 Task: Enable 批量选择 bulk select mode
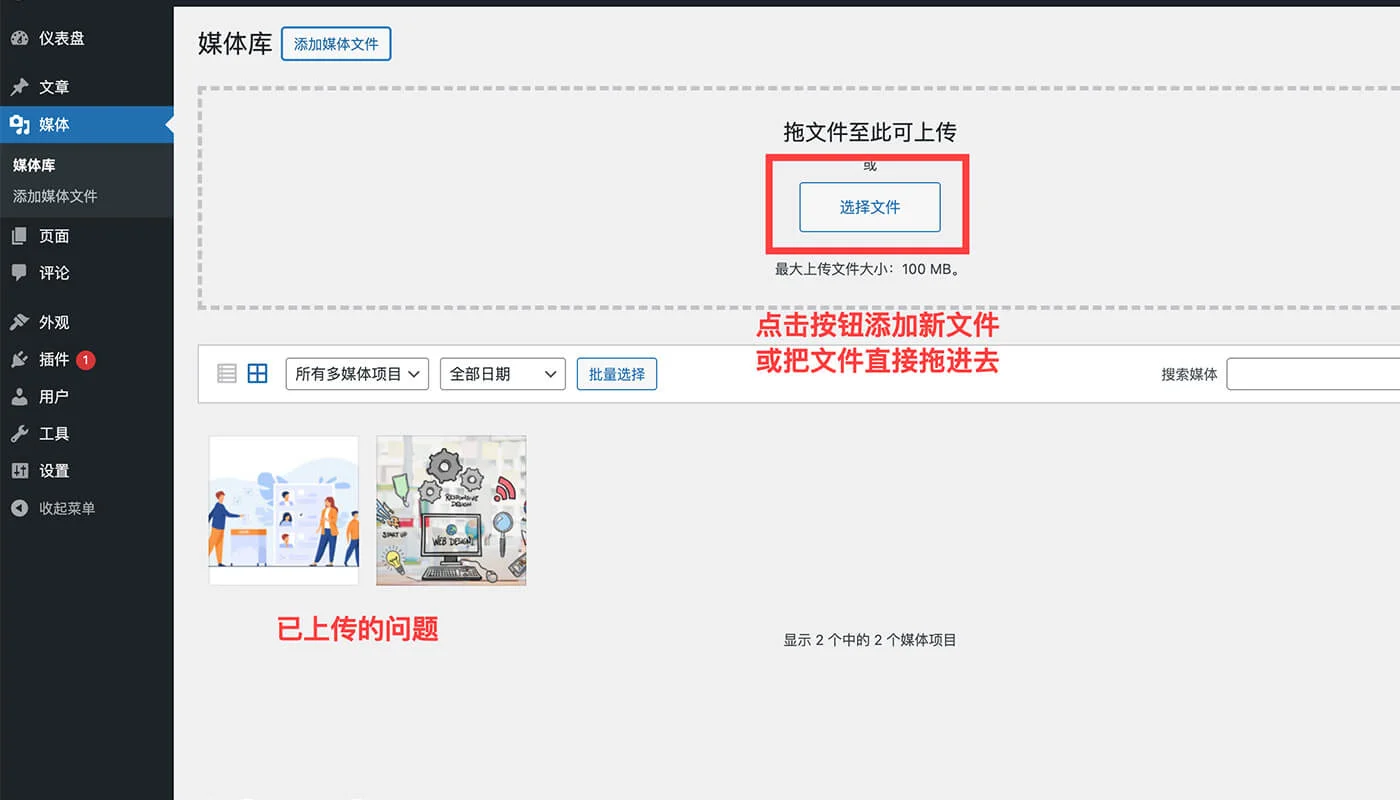(x=616, y=373)
